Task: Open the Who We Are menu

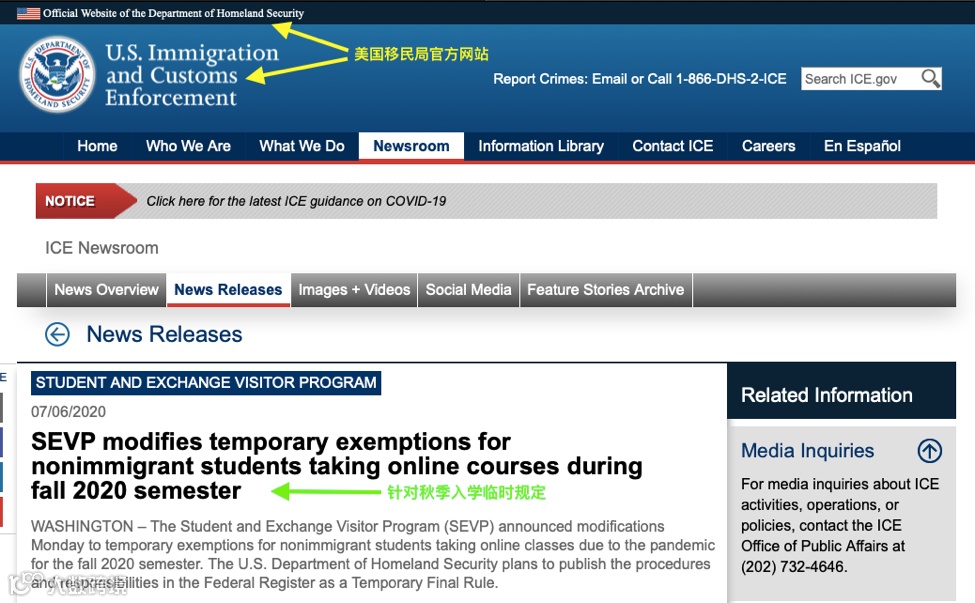Action: pyautogui.click(x=188, y=146)
